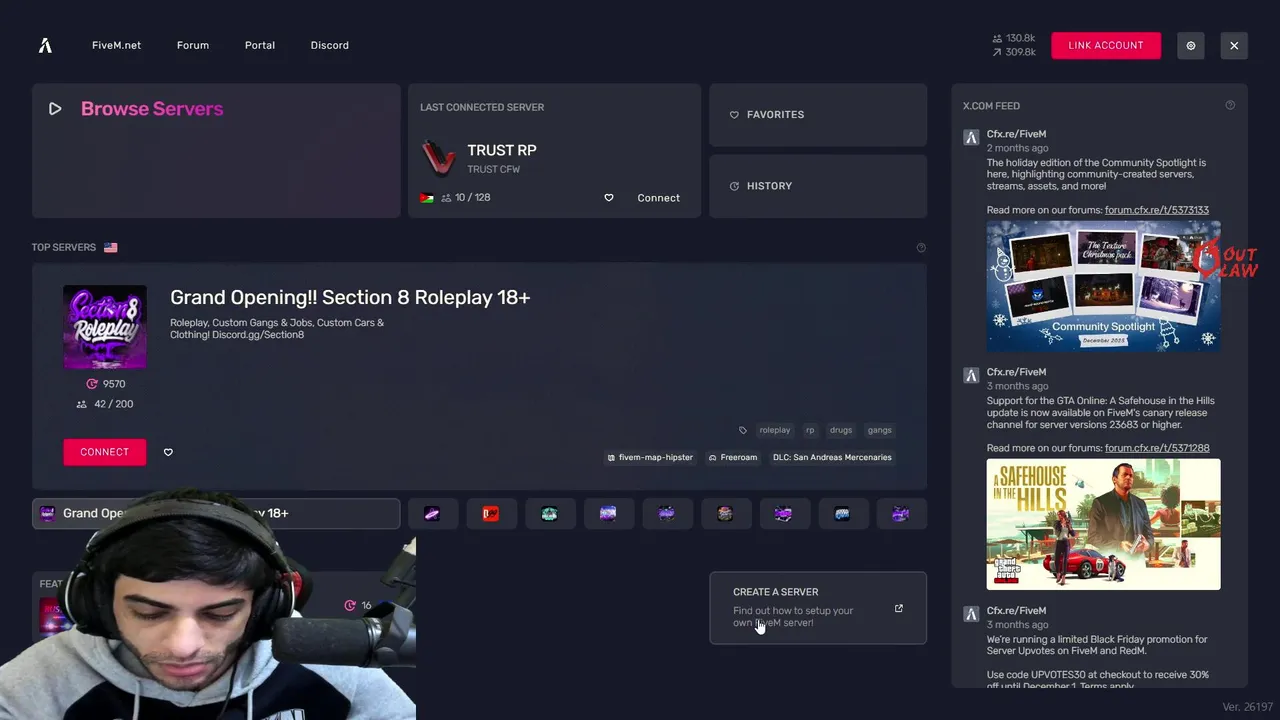This screenshot has height=720, width=1280.
Task: Open the HISTORY panel
Action: 818,186
